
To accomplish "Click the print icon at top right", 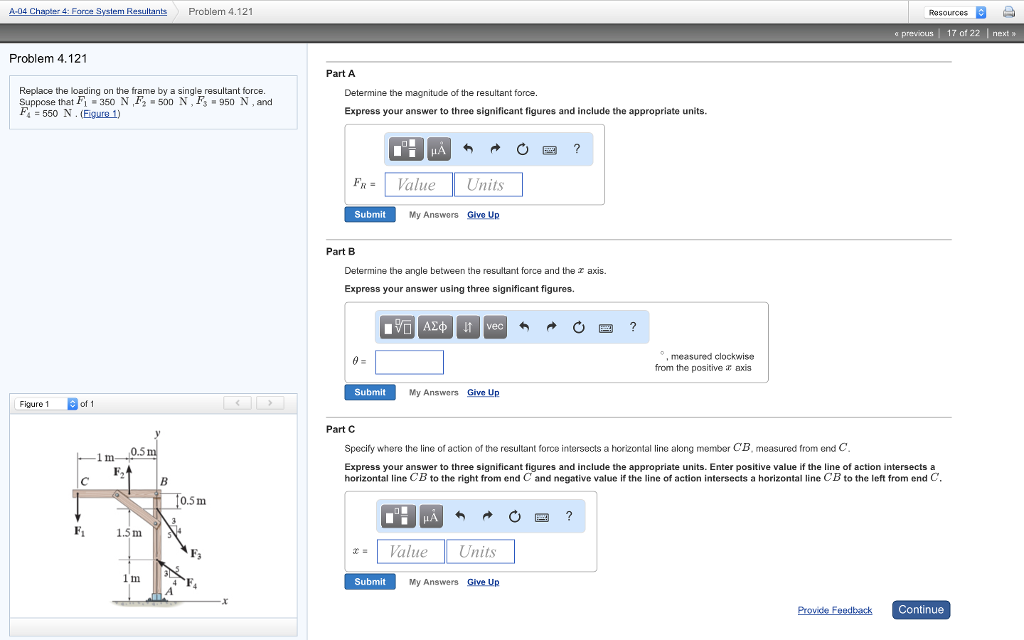I will 1009,11.
